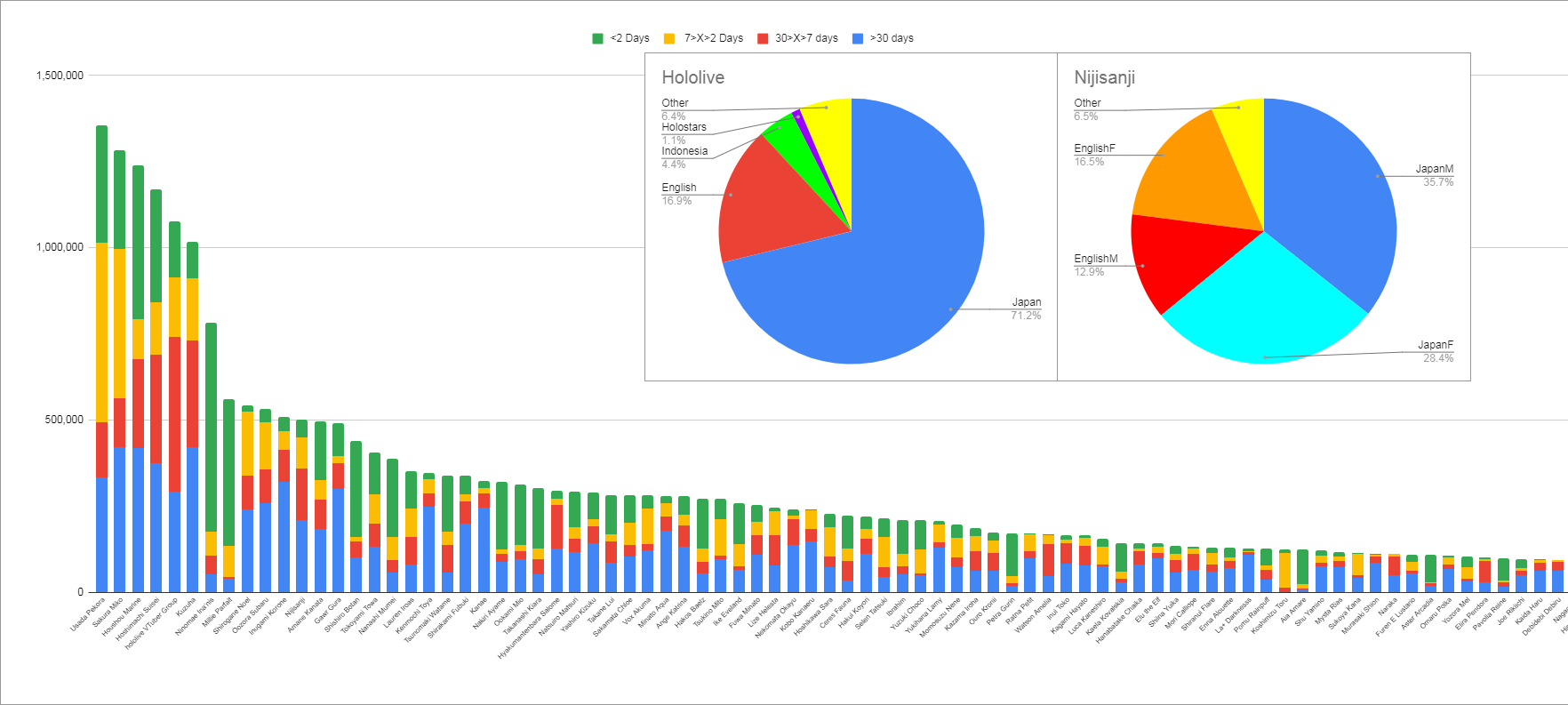
Task: Click the blue '>30 days' legend swatch
Action: tap(858, 38)
